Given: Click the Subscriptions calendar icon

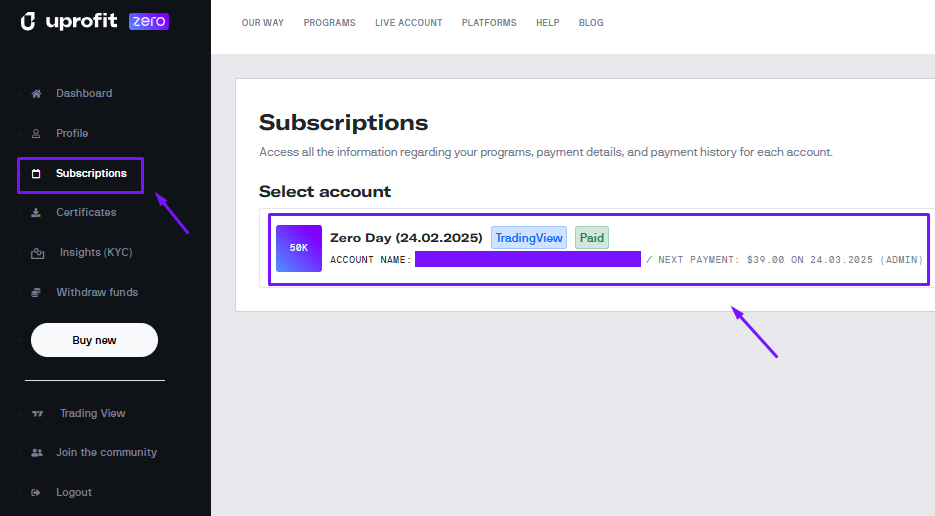Looking at the screenshot, I should (37, 174).
